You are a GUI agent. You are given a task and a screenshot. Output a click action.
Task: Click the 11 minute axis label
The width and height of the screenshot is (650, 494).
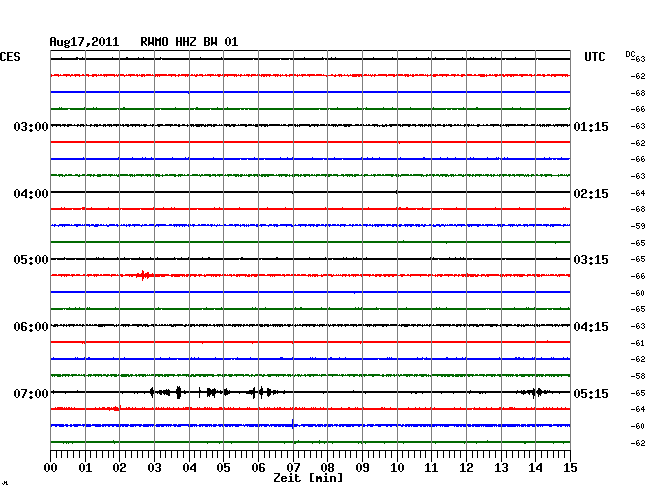pyautogui.click(x=431, y=468)
